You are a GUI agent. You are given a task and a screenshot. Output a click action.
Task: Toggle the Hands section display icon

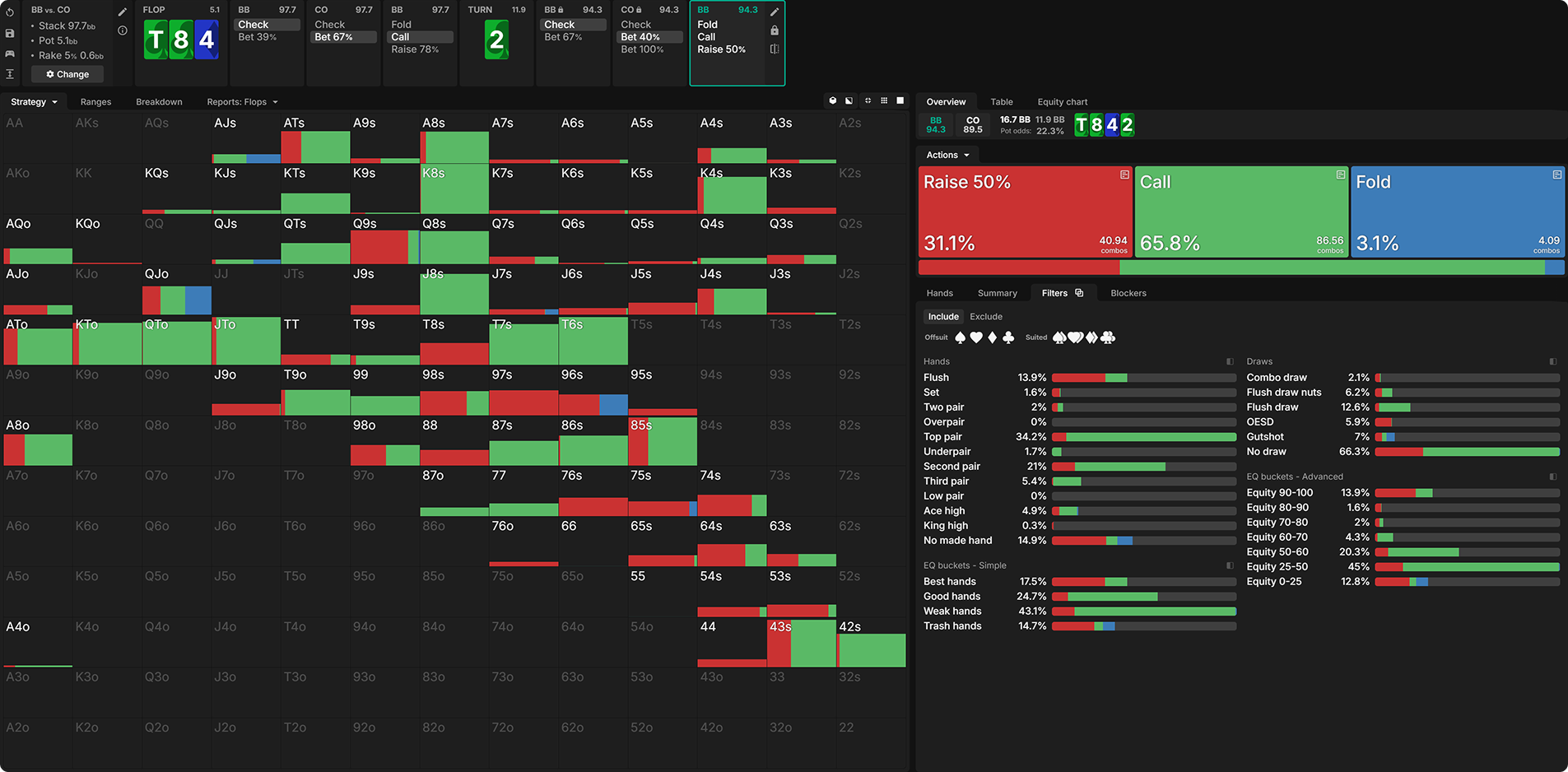[x=1230, y=361]
